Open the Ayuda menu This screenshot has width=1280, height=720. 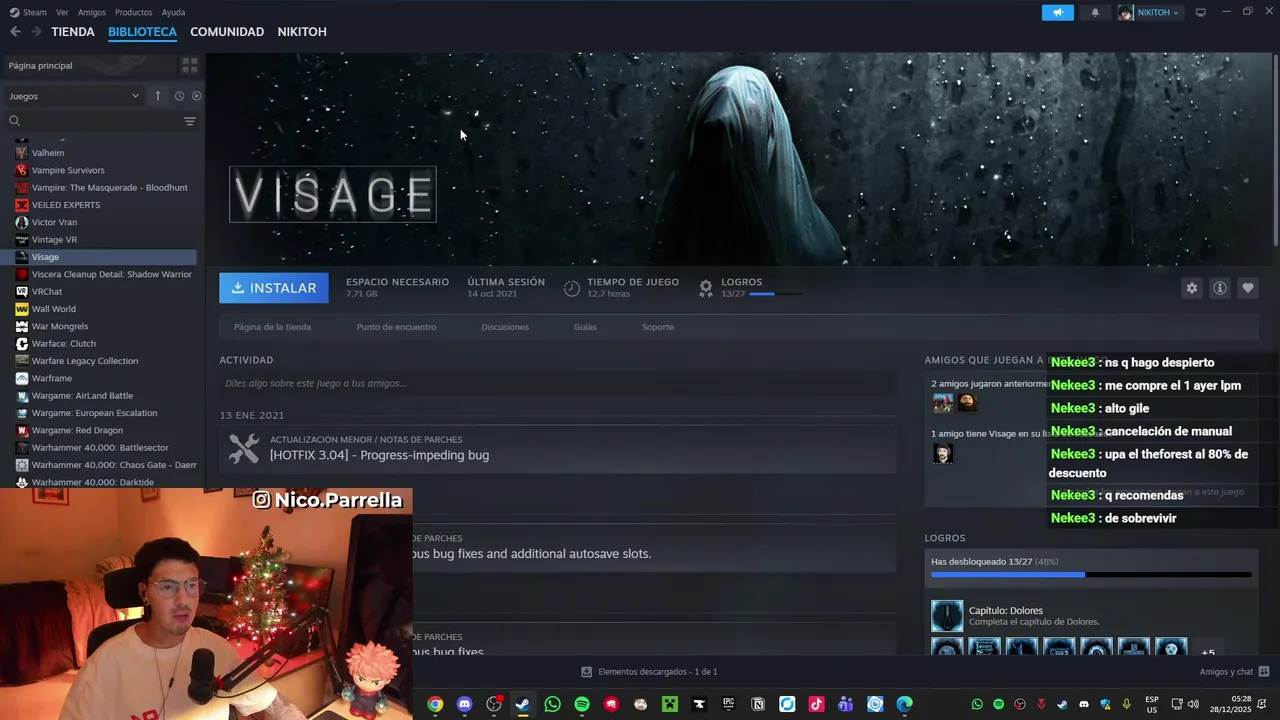coord(173,13)
